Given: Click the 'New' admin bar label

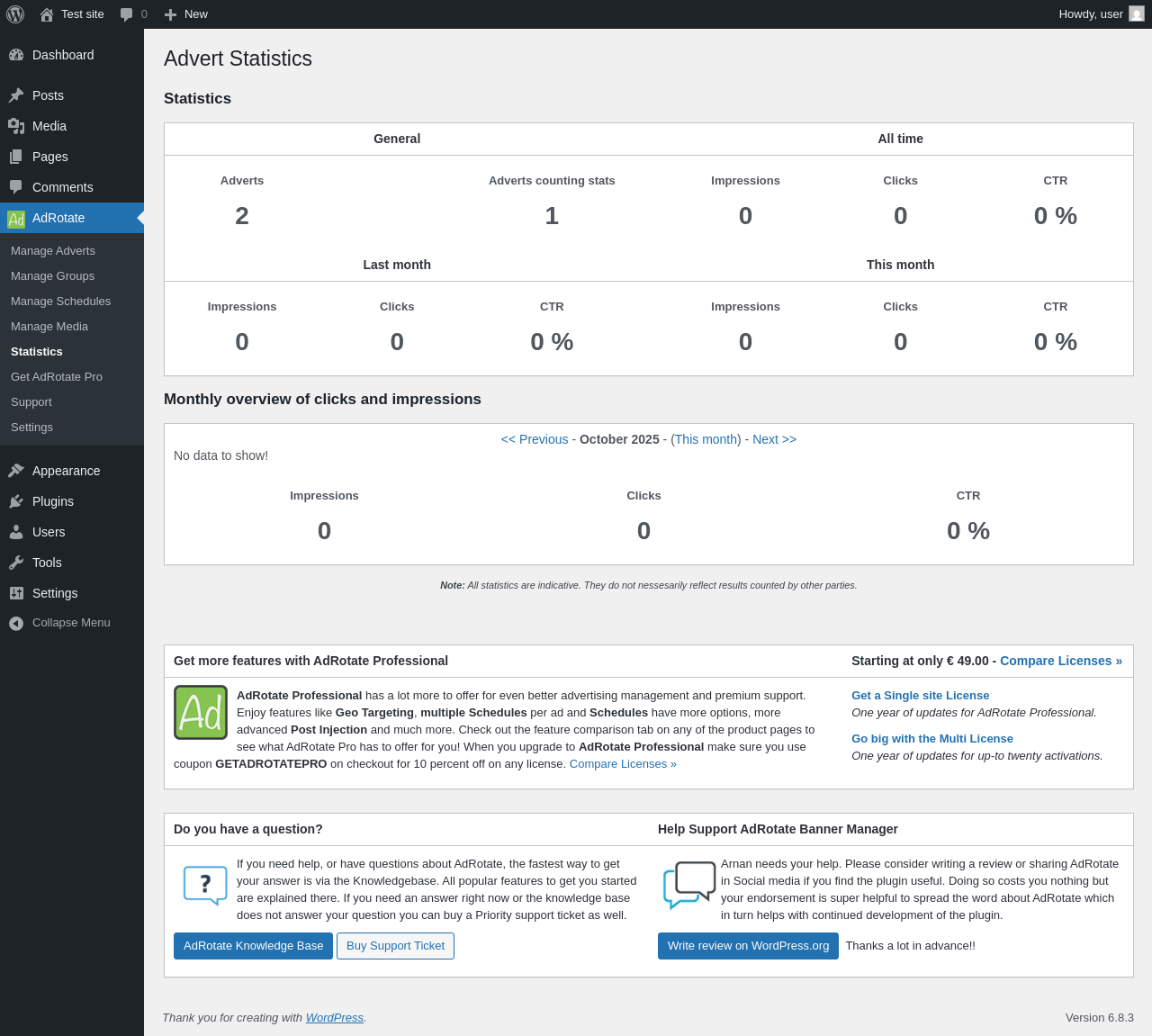Looking at the screenshot, I should 196,14.
